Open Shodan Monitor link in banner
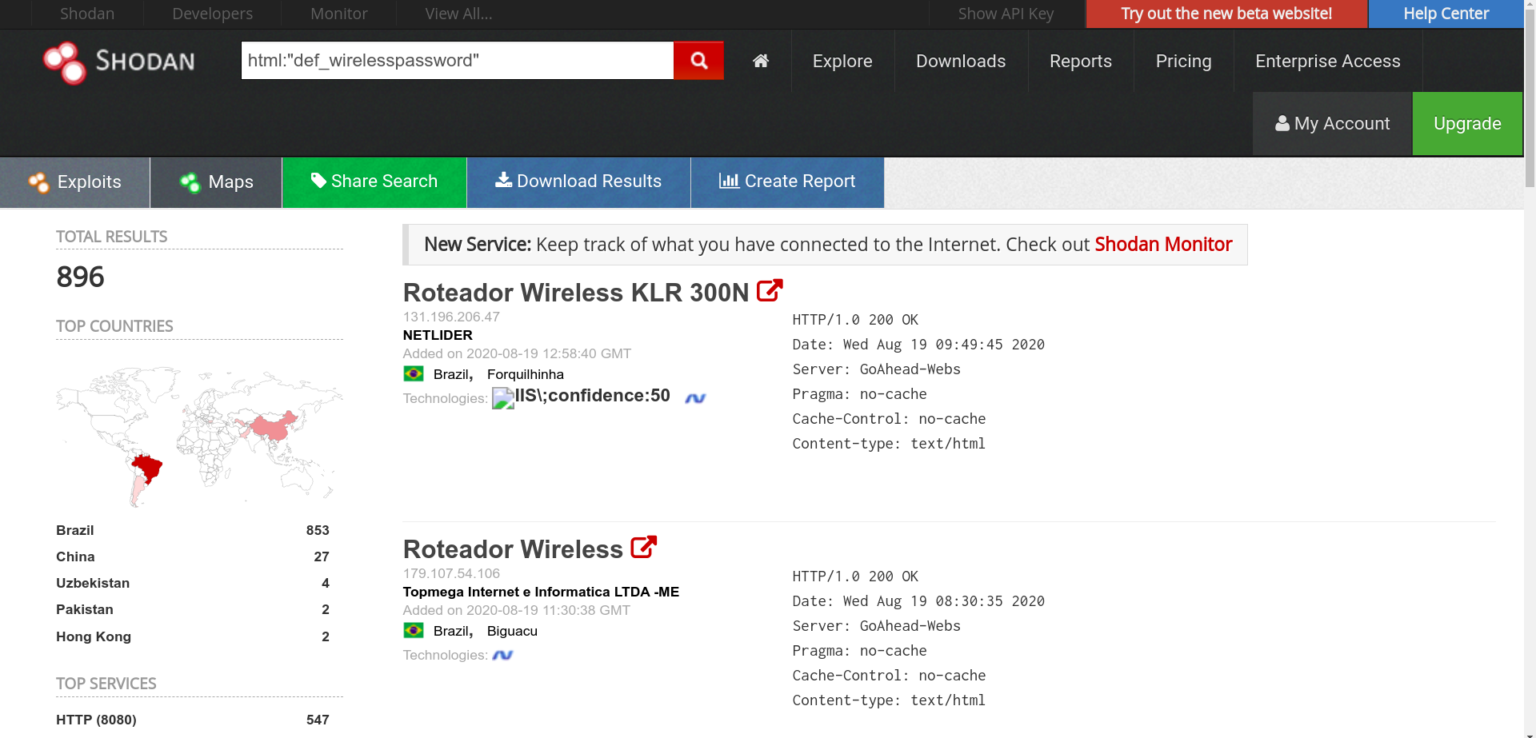 (1163, 244)
